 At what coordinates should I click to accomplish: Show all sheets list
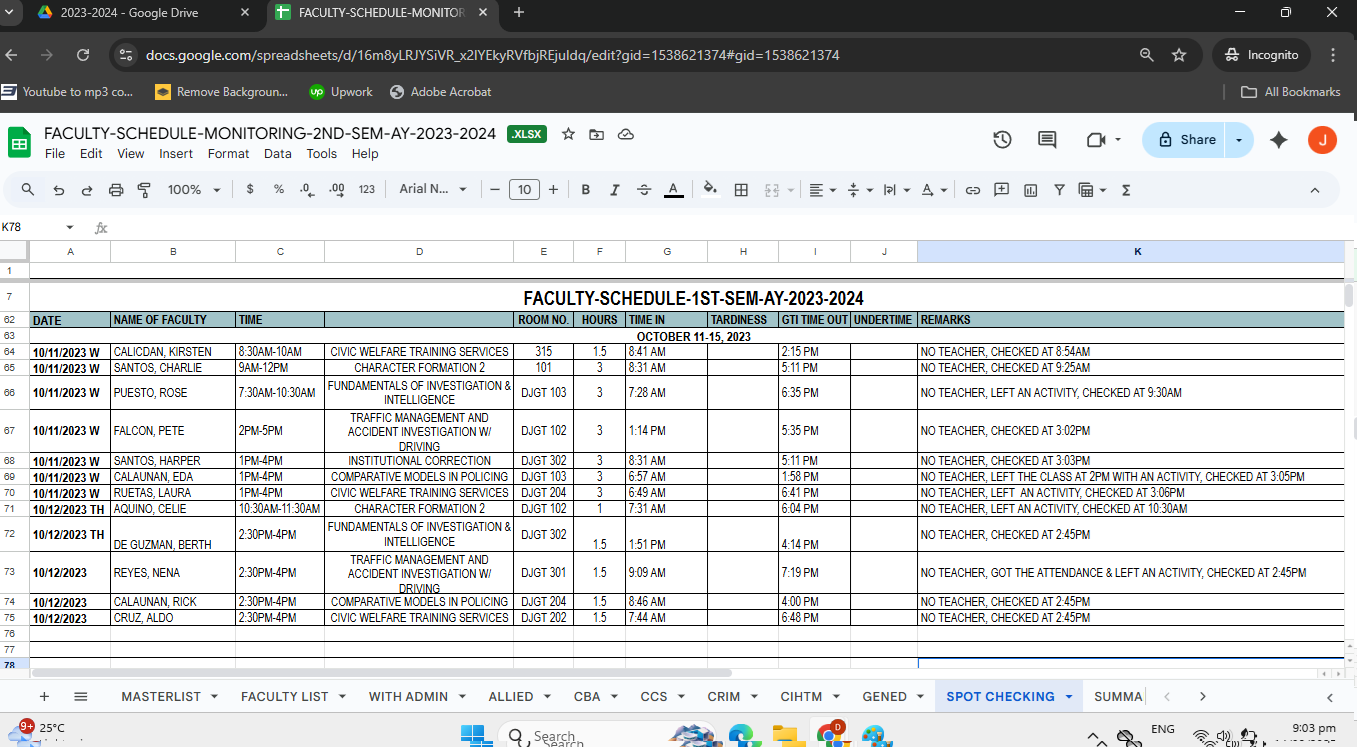81,696
